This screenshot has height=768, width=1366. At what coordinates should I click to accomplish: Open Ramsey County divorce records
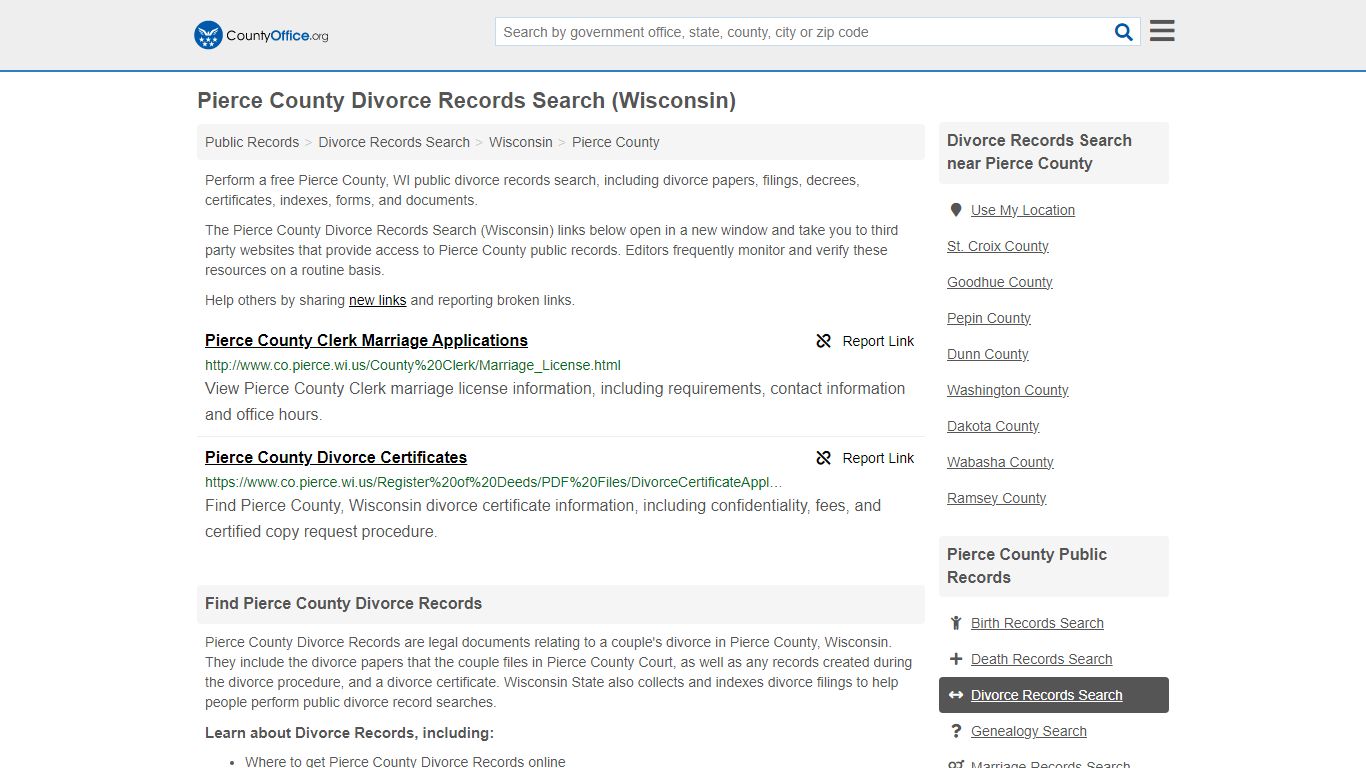pos(997,498)
